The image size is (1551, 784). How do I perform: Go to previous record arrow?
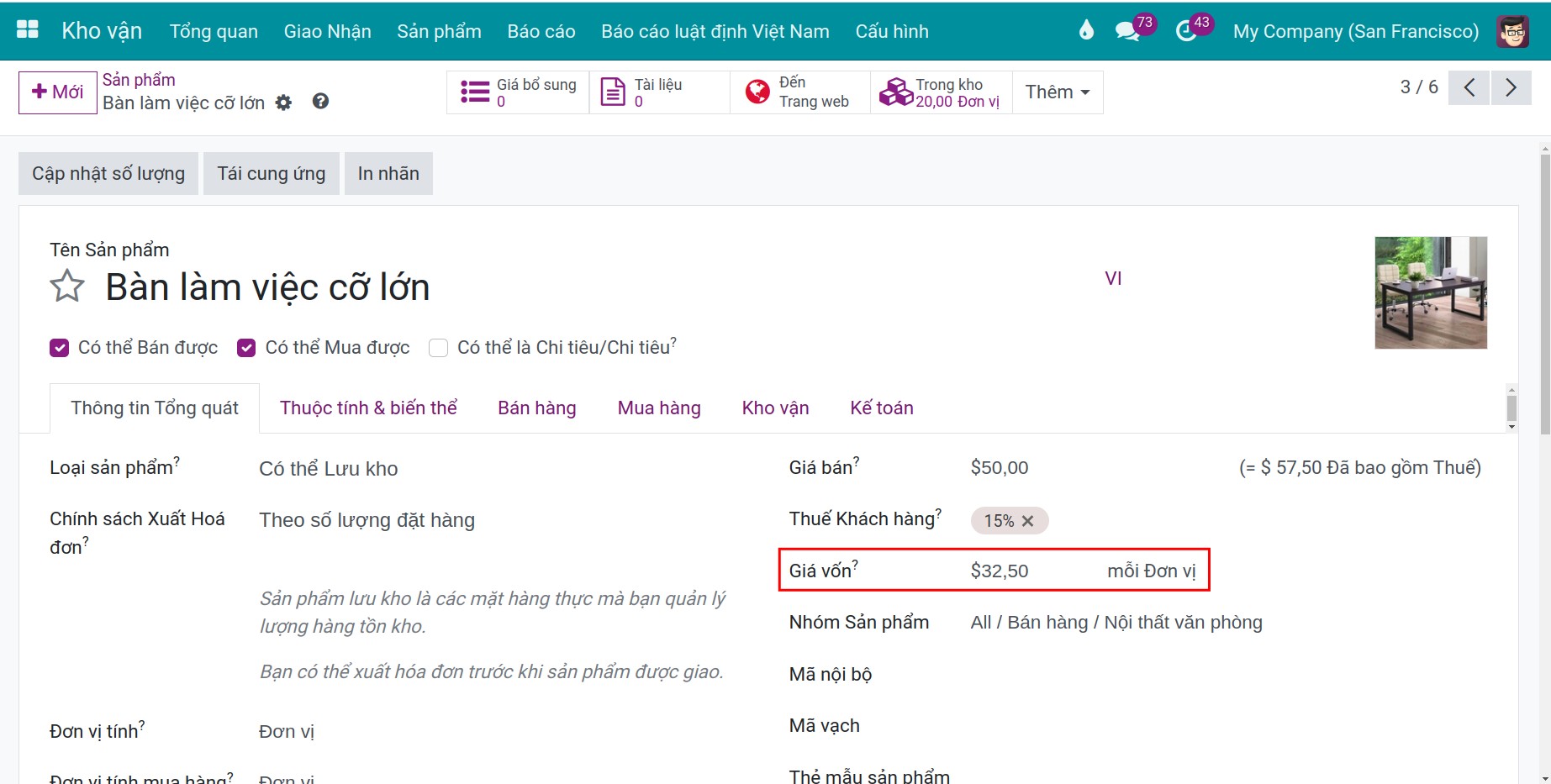pos(1469,87)
